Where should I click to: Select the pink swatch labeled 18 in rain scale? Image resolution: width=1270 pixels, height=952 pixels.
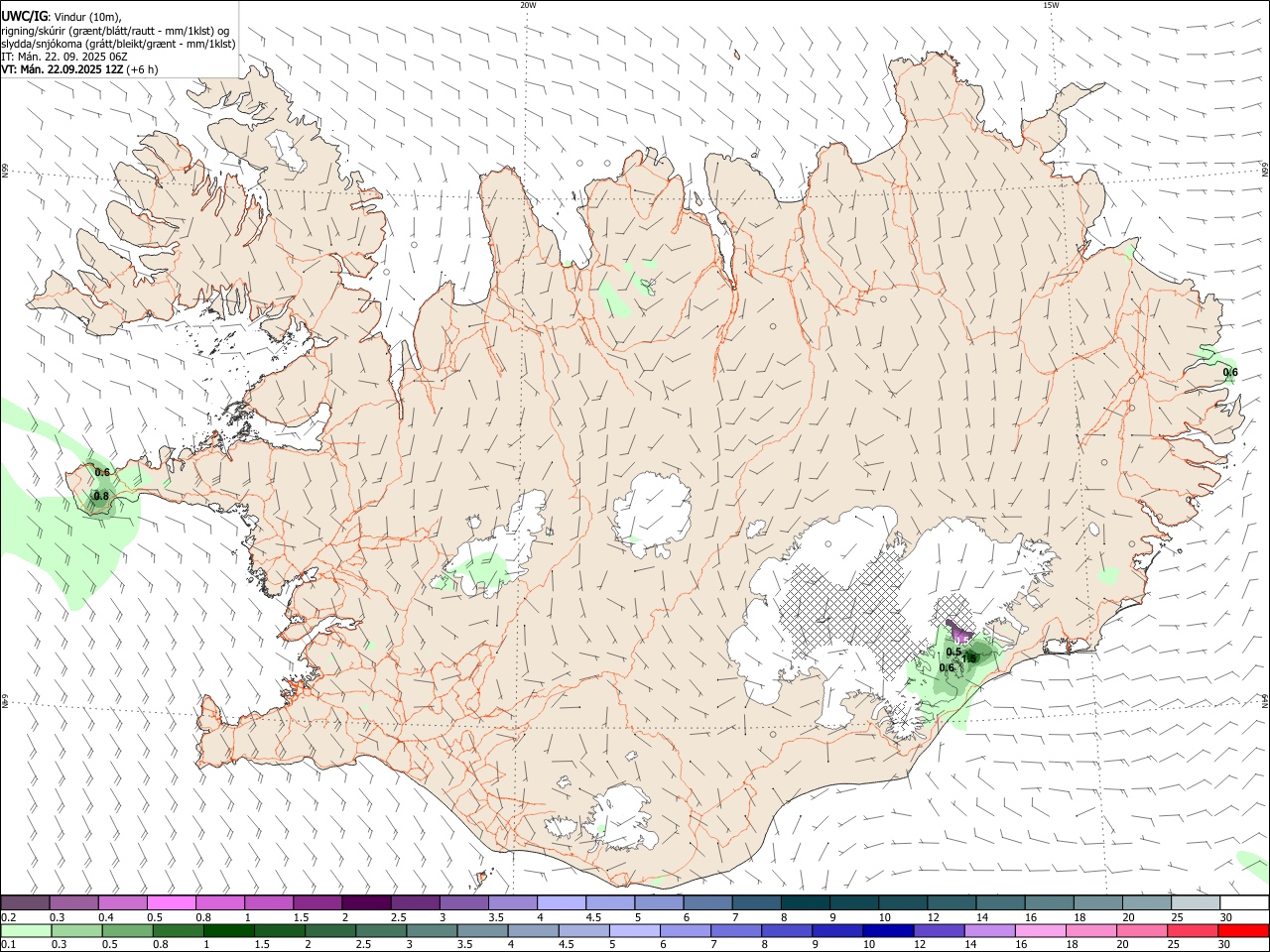click(1090, 931)
